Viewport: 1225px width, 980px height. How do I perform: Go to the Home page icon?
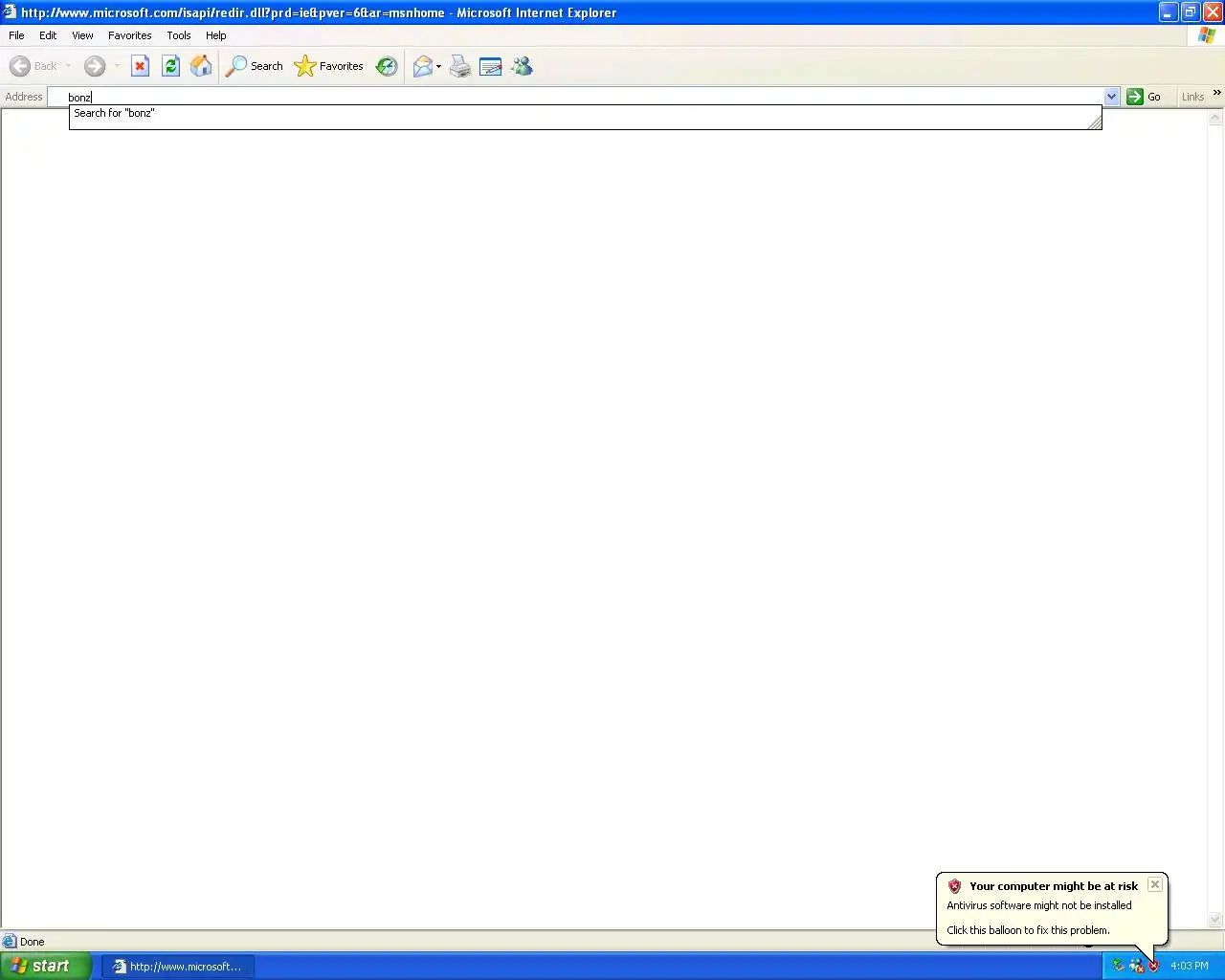click(201, 66)
